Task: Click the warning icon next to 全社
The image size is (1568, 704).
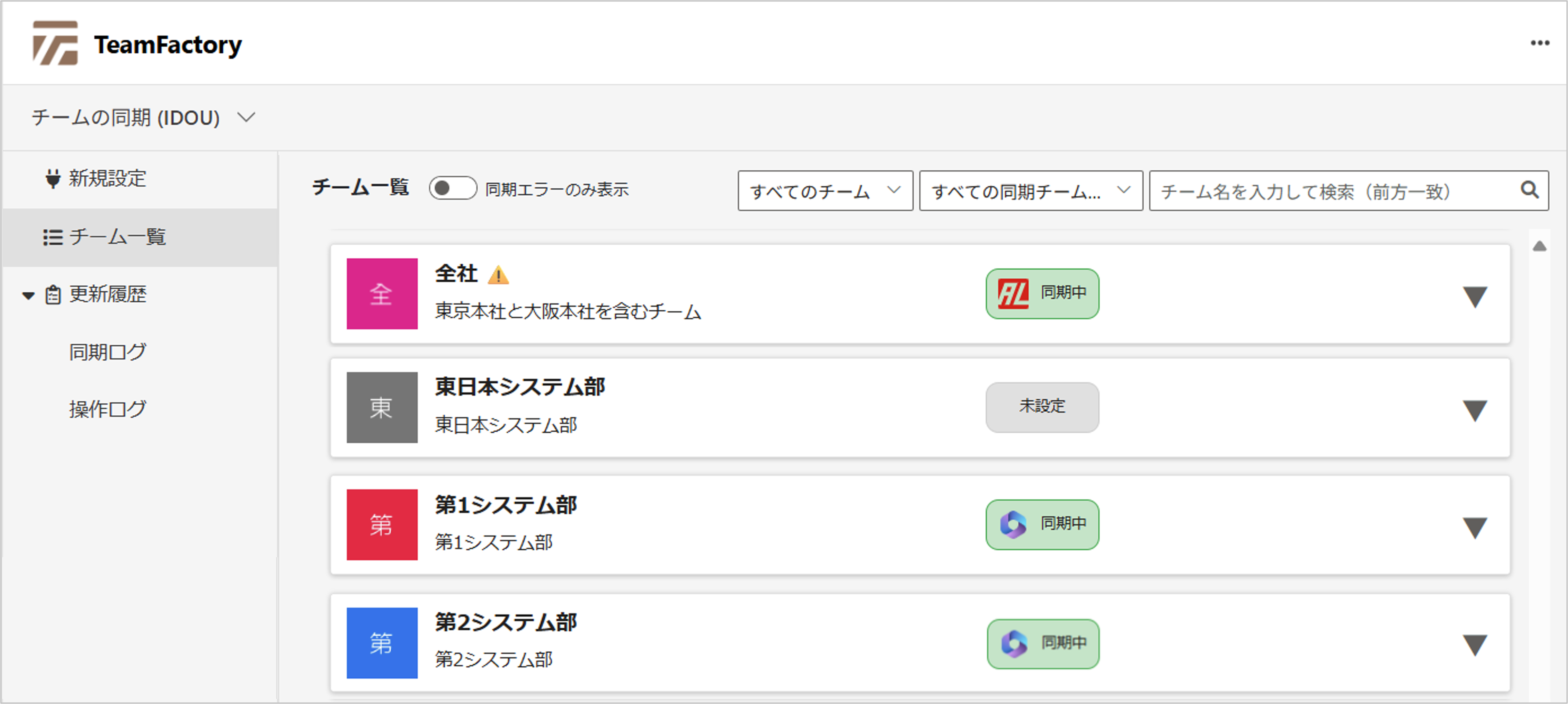Action: (x=498, y=275)
